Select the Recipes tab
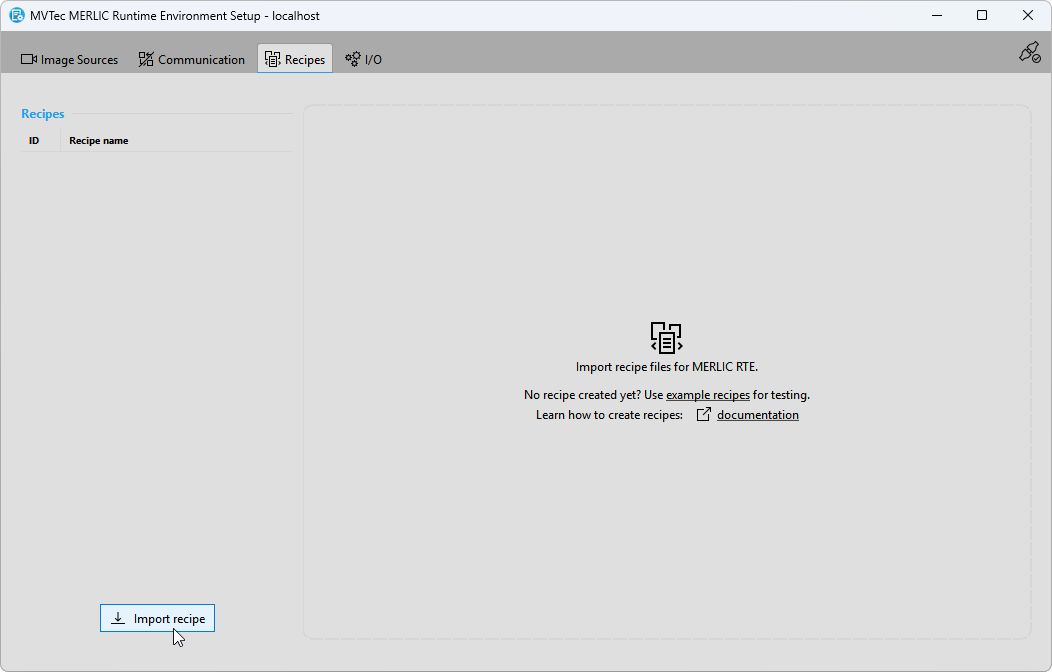Screen dimensions: 1052x672 tap(295, 60)
